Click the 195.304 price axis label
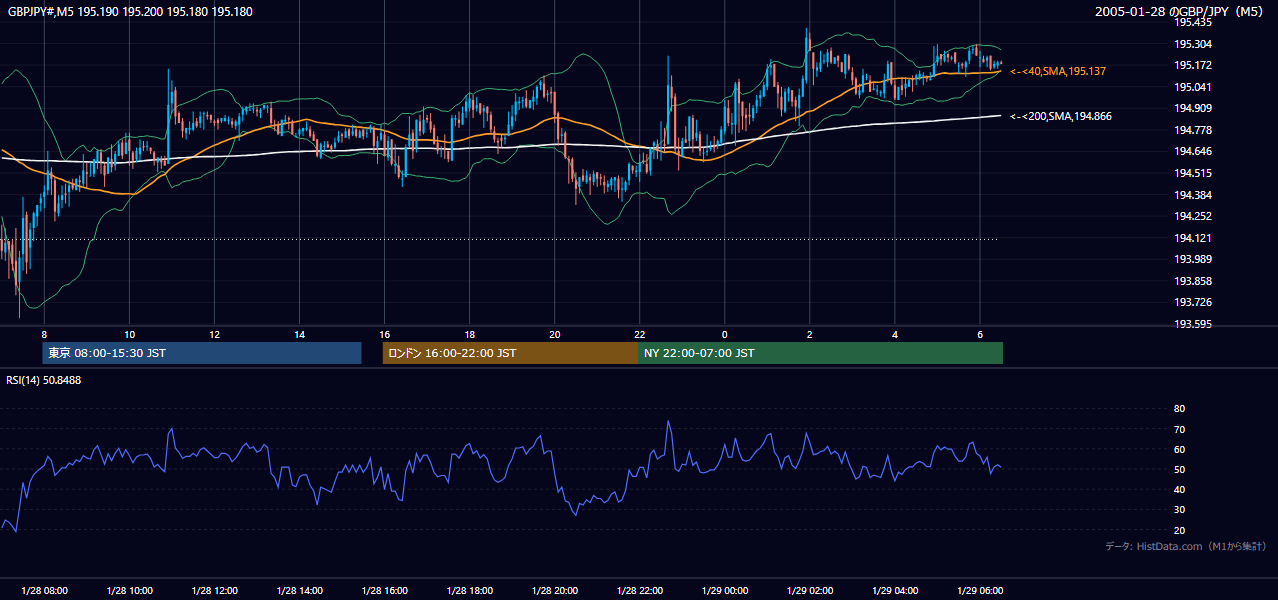Screen dimensions: 1278x600 1193,44
